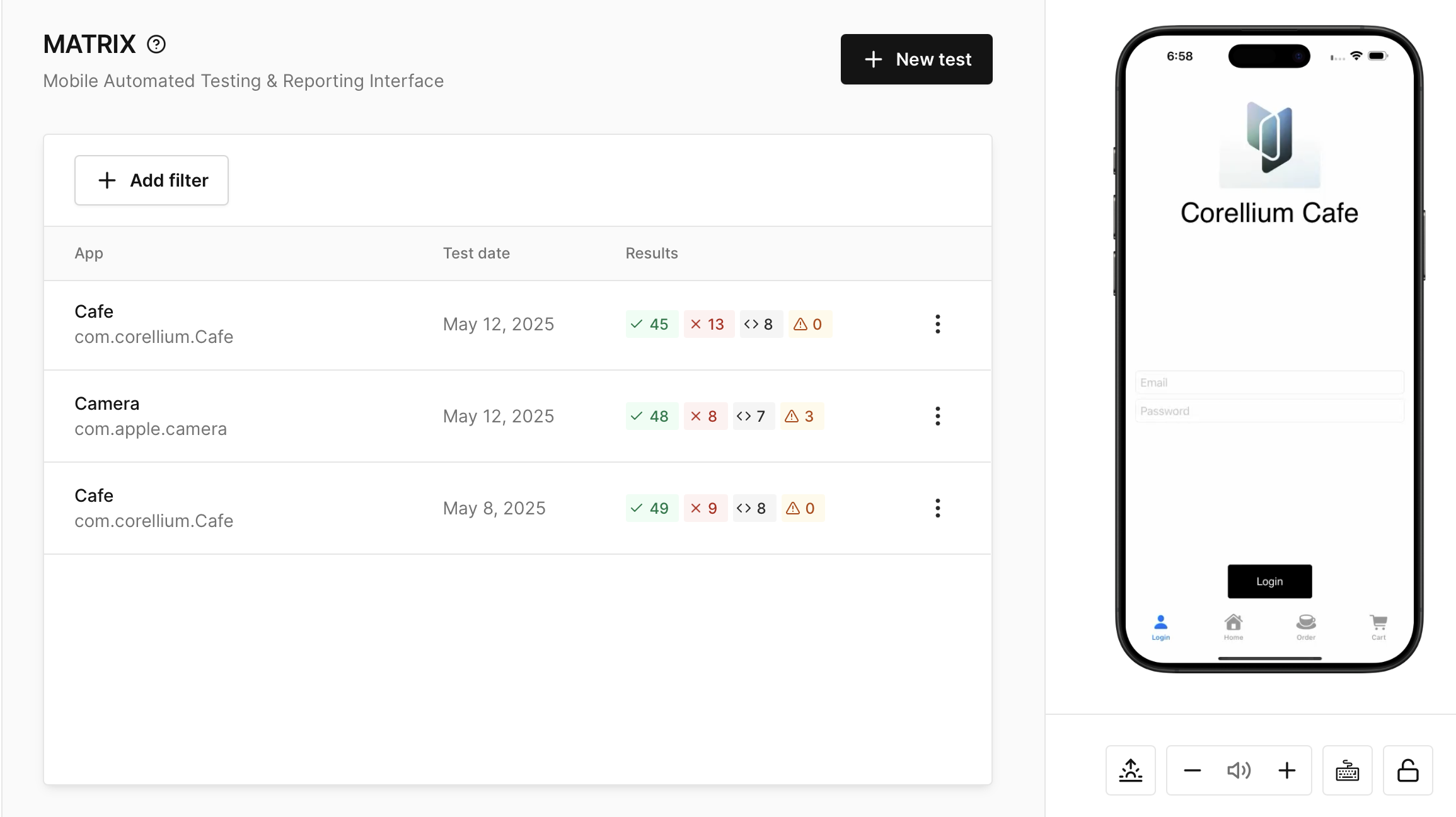Image resolution: width=1456 pixels, height=817 pixels.
Task: Tap the Cart tab in phone bottom bar
Action: [1378, 627]
